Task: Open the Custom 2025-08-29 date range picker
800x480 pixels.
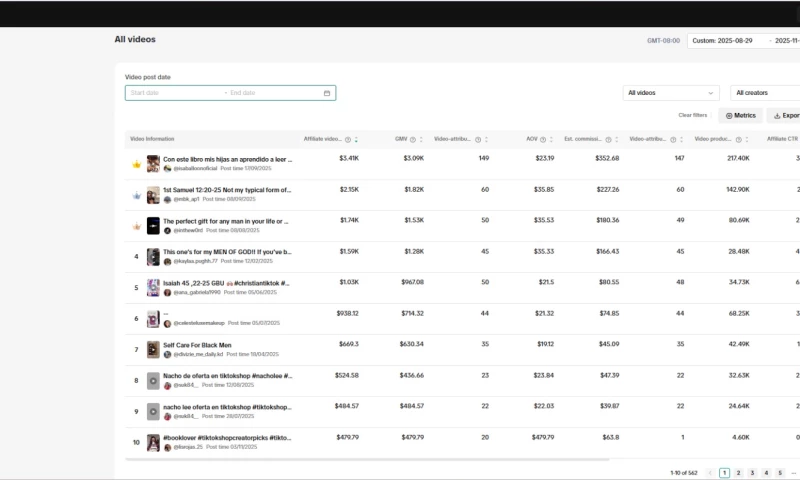Action: point(743,41)
